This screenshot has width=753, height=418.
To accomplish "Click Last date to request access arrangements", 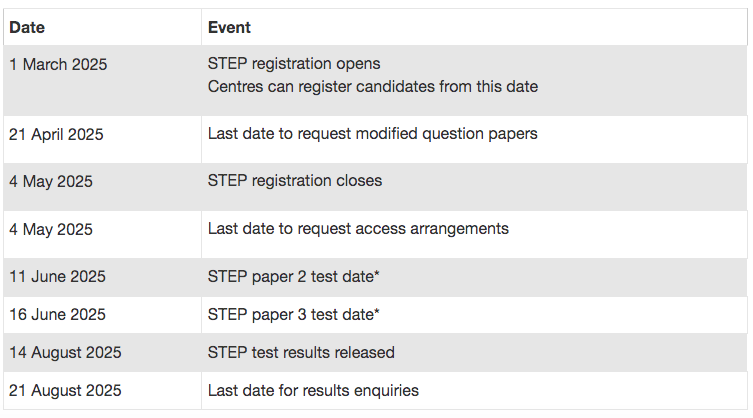I will click(x=358, y=229).
